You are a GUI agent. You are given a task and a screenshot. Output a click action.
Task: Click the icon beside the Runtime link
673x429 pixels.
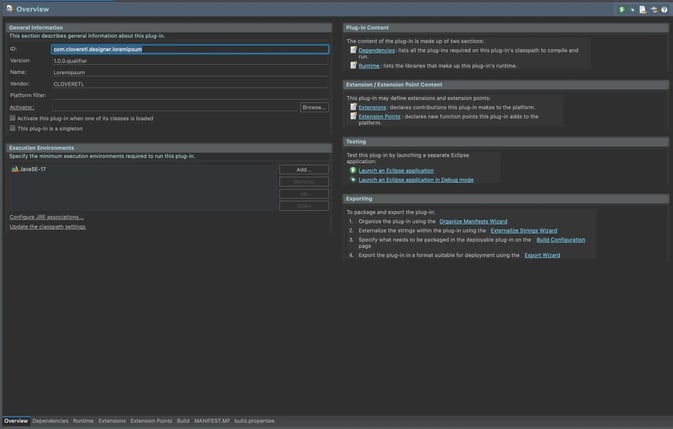(353, 65)
